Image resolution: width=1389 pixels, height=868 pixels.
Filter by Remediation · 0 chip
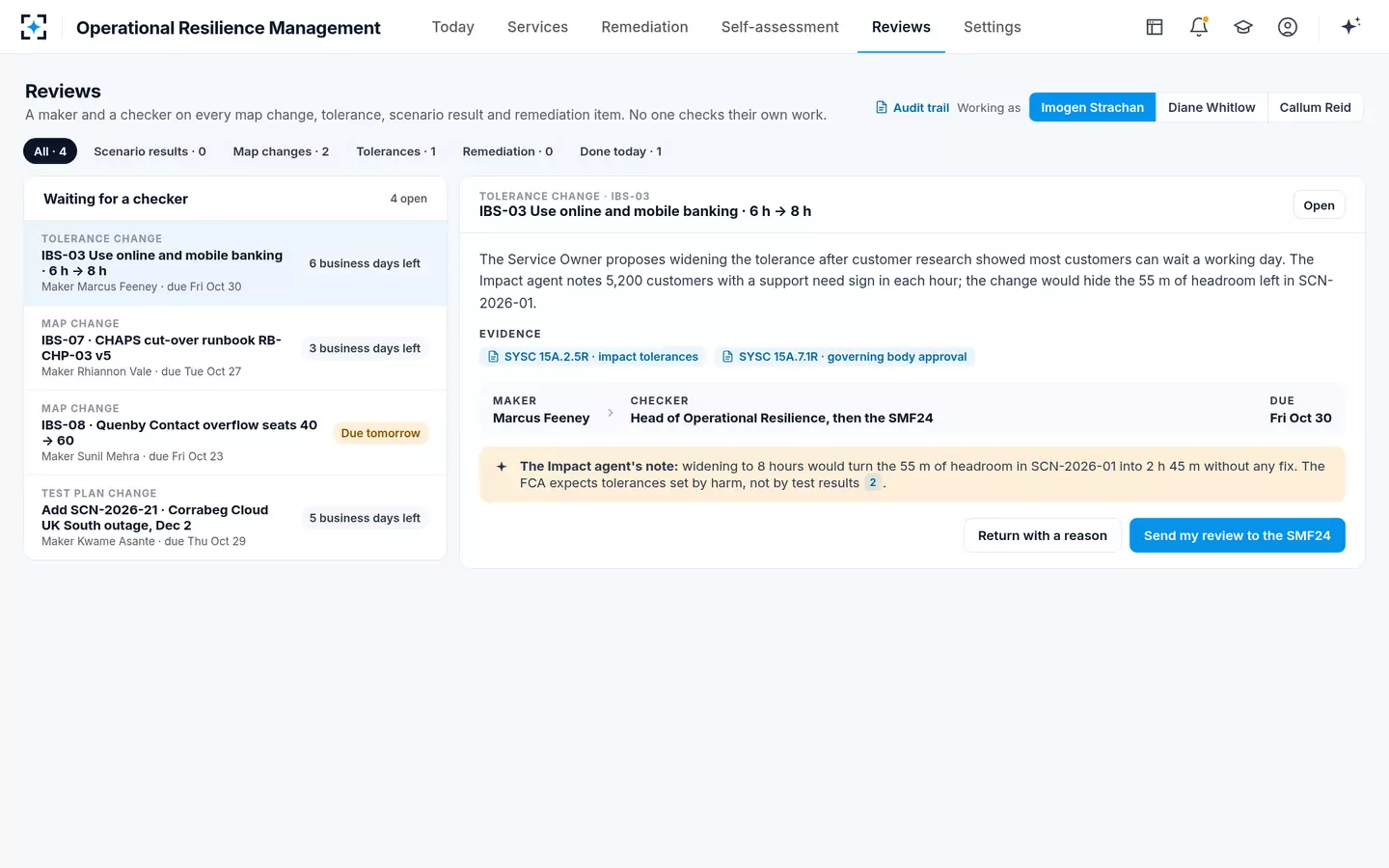pos(507,151)
